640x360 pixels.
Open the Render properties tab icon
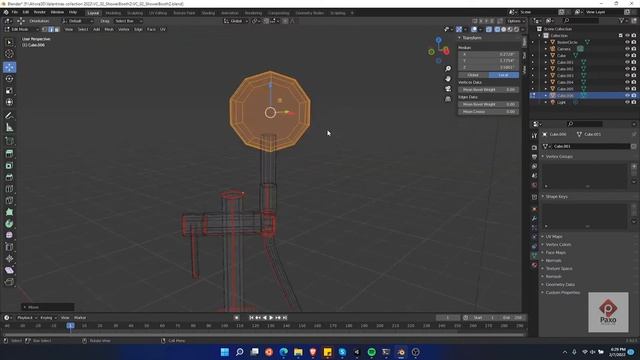[x=534, y=147]
